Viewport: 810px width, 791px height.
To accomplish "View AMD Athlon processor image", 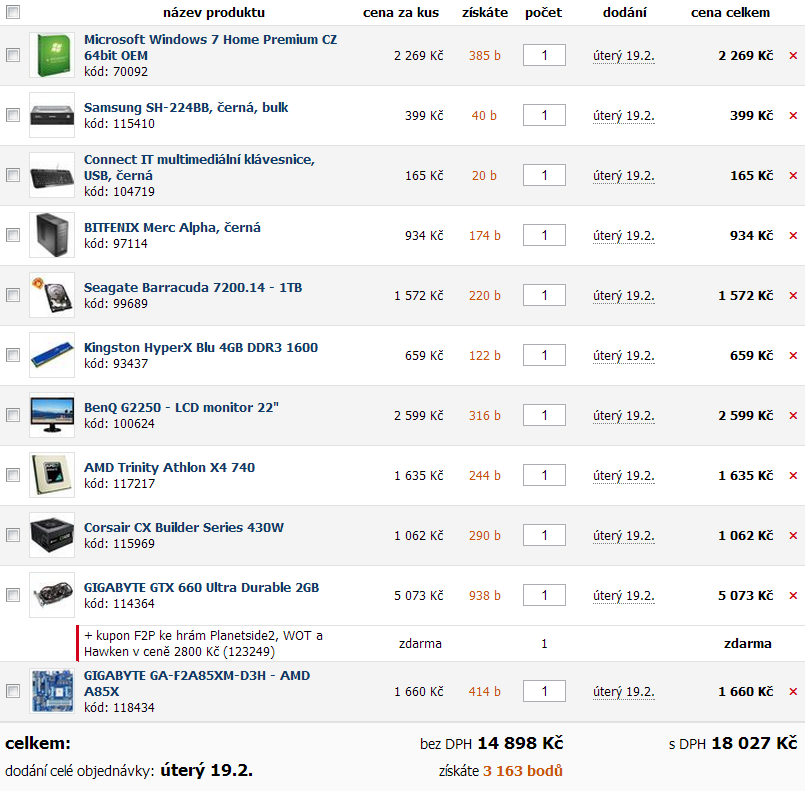I will [x=52, y=475].
